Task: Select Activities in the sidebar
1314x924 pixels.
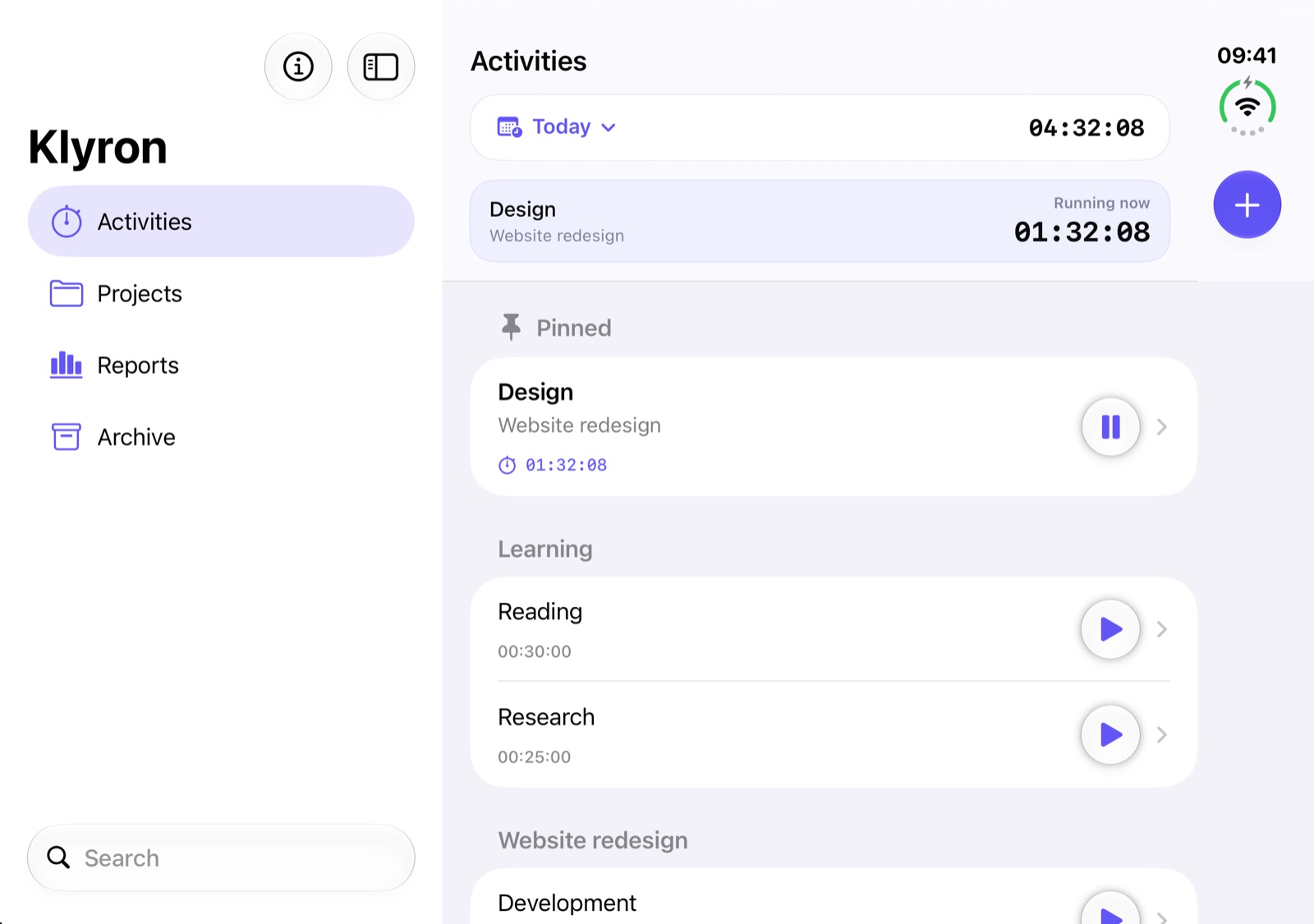Action: 221,221
